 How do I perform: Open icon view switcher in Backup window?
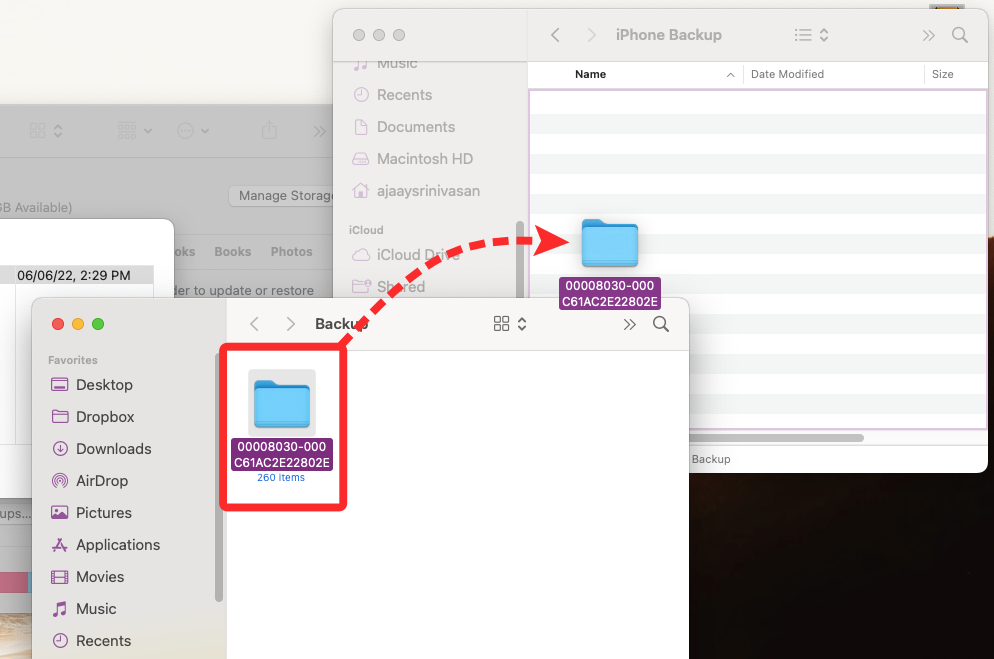click(510, 324)
